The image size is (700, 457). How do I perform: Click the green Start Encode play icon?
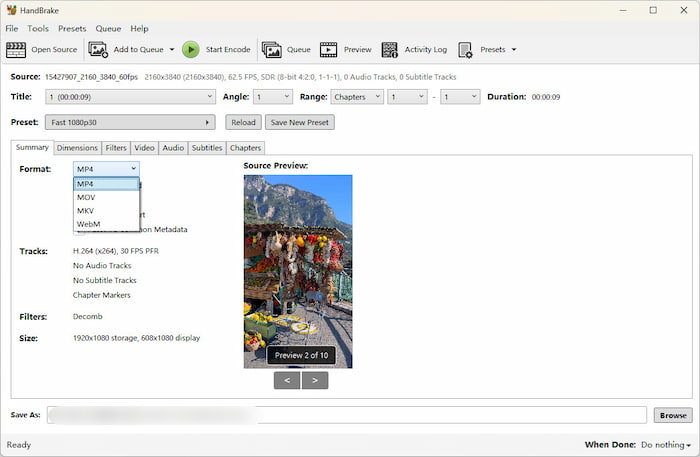coord(191,50)
